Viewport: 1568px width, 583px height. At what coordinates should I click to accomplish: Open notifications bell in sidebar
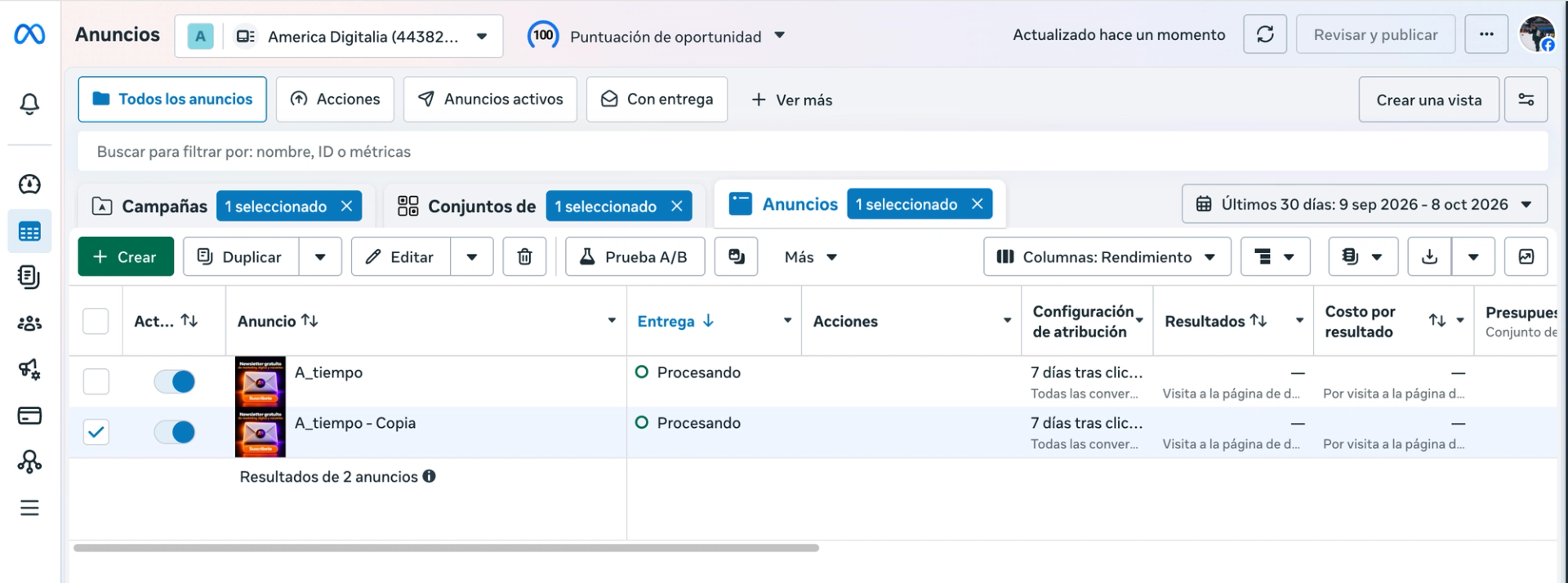point(29,104)
